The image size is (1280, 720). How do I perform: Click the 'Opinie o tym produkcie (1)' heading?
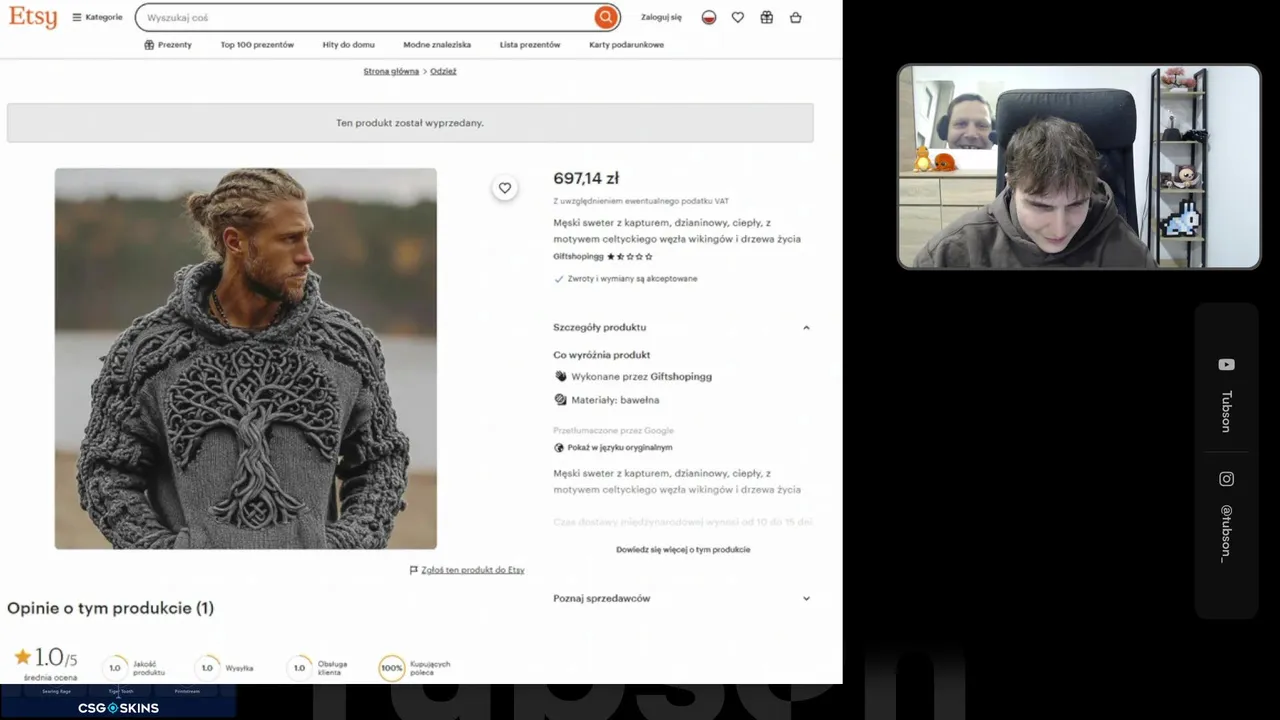coord(110,608)
